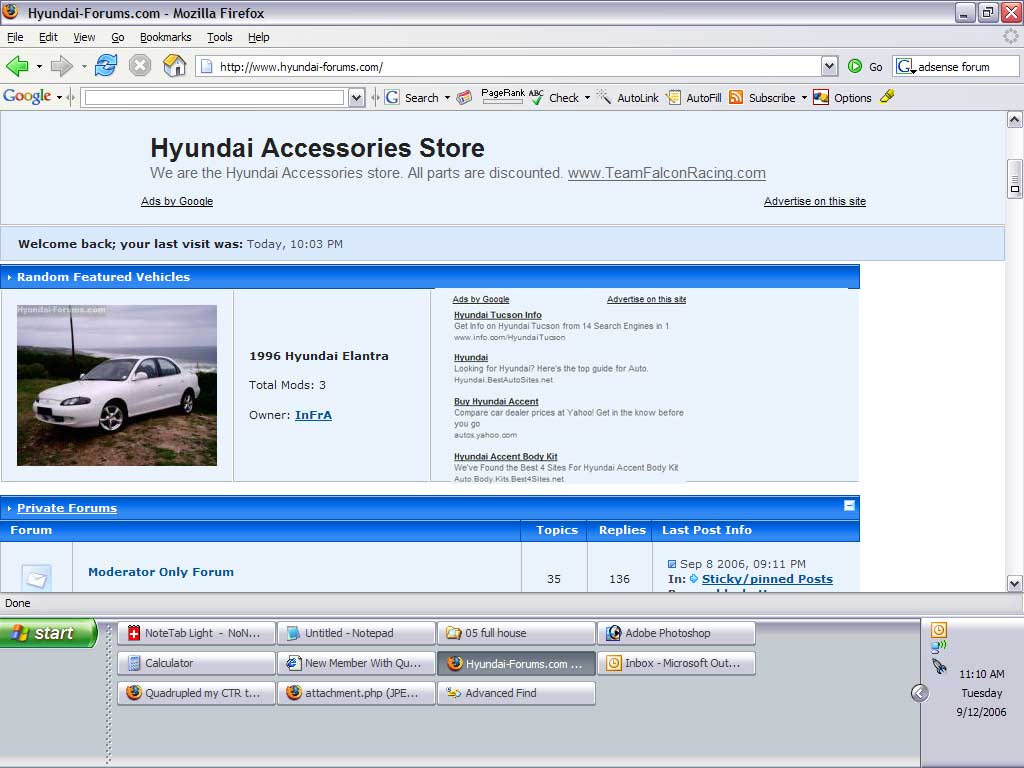Click the search engine selector icon
This screenshot has width=1024, height=768.
pos(904,66)
